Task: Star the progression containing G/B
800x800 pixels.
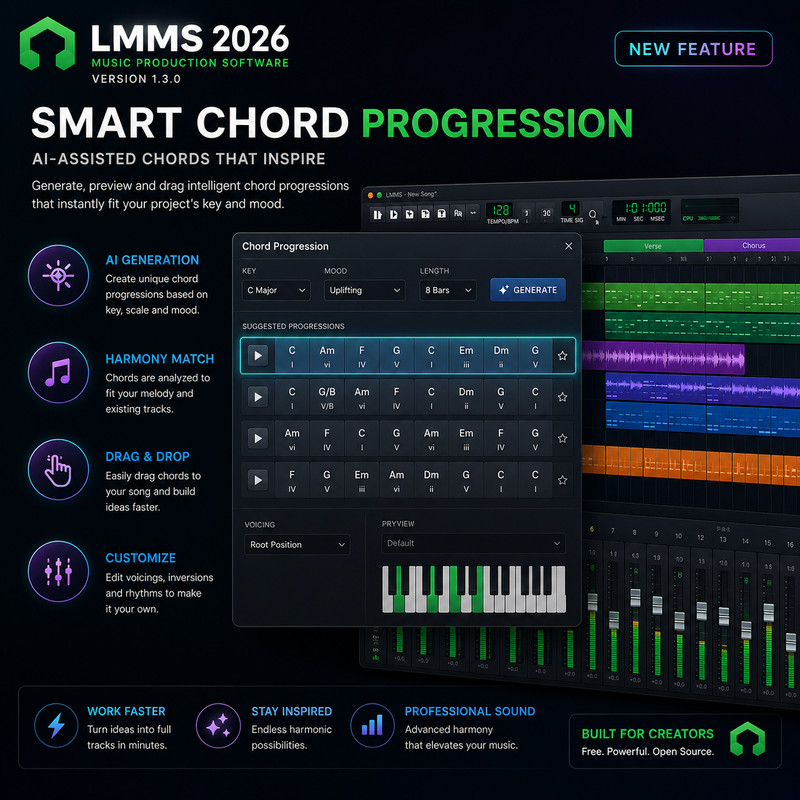Action: [562, 397]
